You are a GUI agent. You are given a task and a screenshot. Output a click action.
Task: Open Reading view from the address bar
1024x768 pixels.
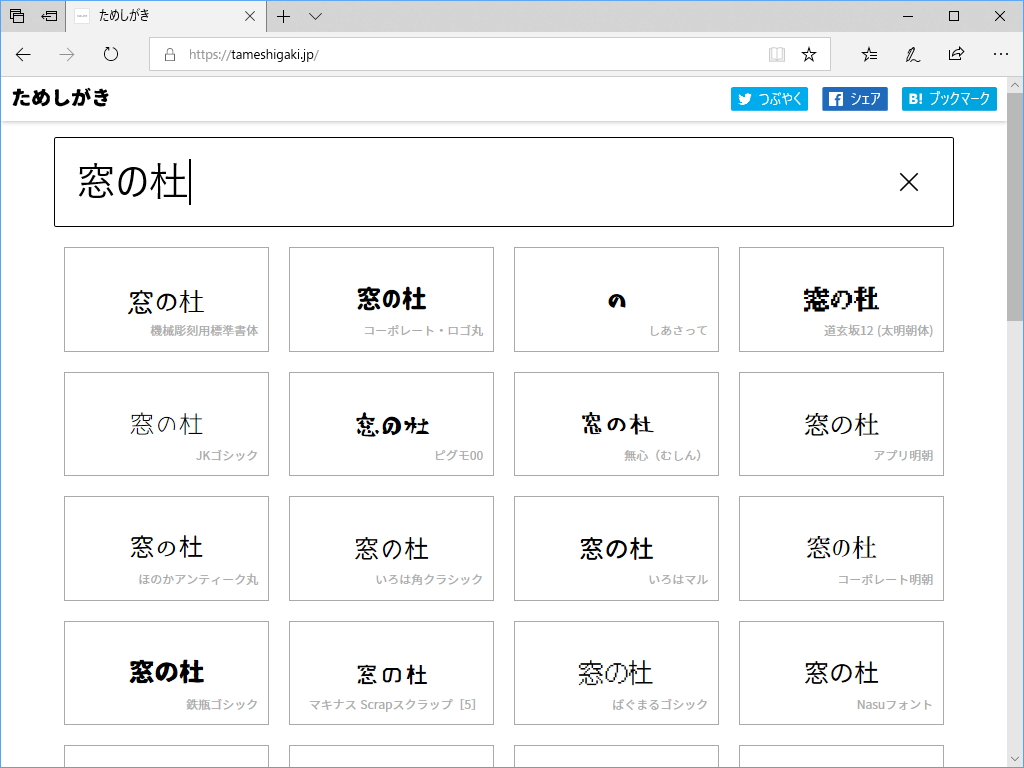coord(777,55)
